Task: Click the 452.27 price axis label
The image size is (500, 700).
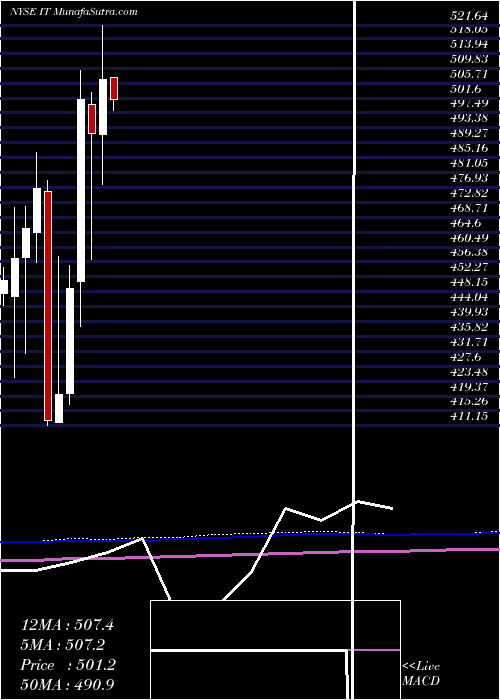Action: pyautogui.click(x=469, y=268)
